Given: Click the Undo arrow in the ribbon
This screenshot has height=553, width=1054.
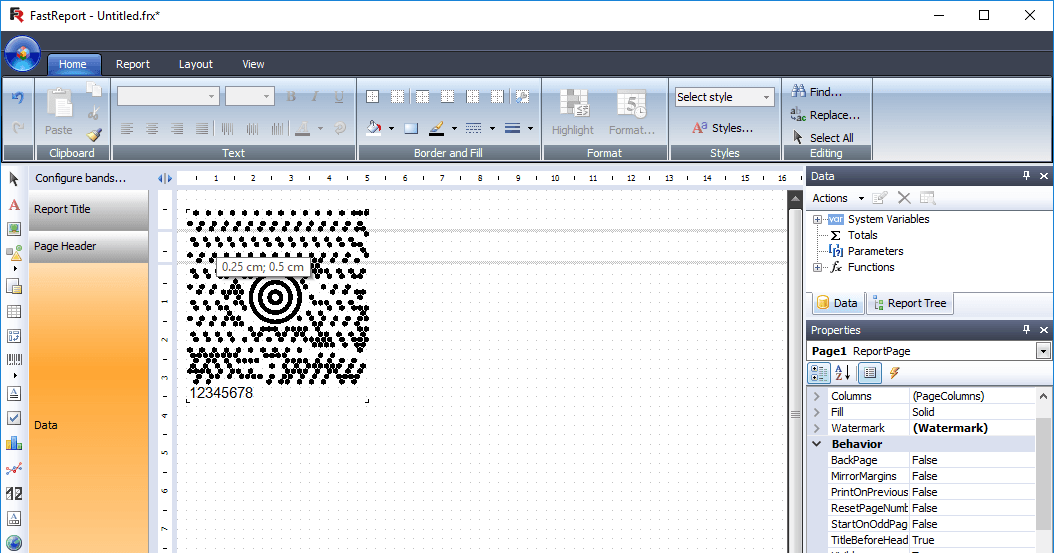Looking at the screenshot, I should 17,98.
